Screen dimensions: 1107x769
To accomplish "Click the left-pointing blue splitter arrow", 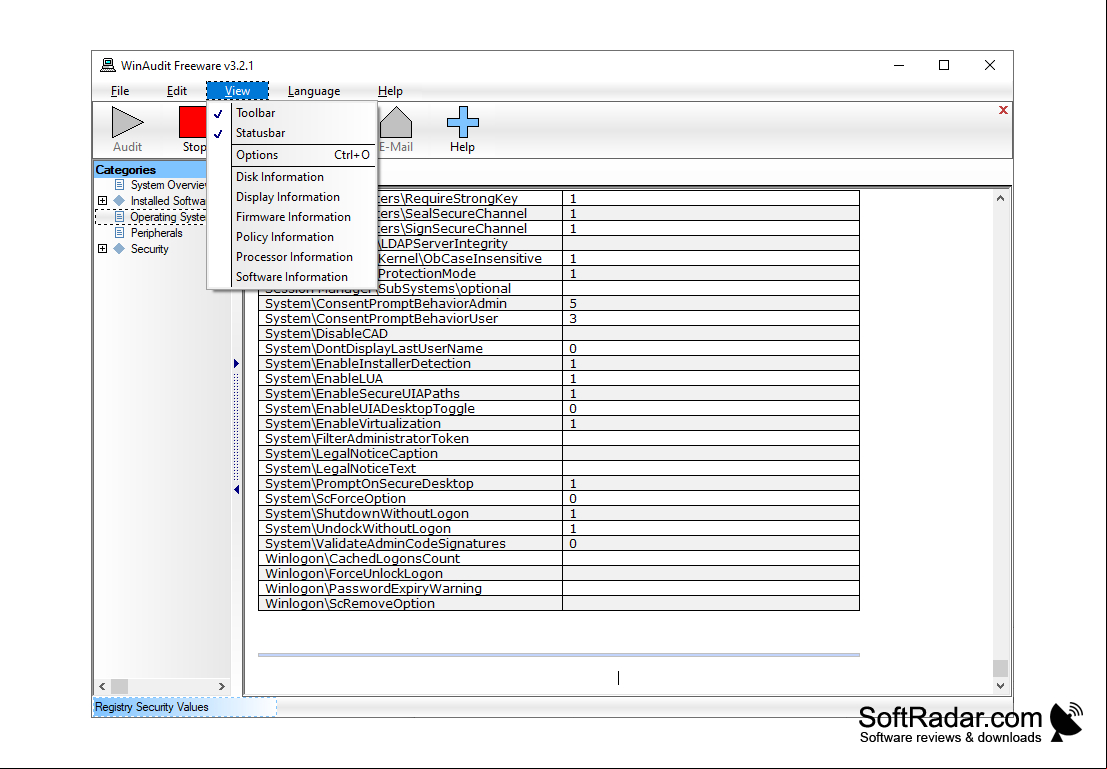I will [x=237, y=489].
